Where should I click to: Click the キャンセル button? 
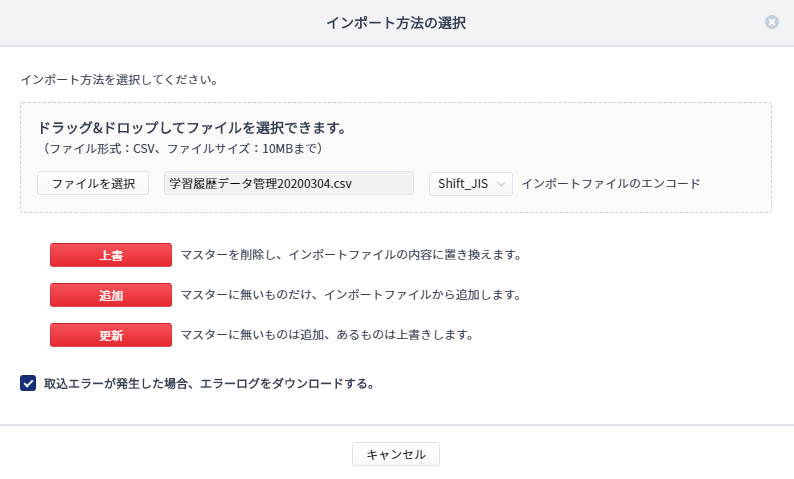[x=396, y=454]
